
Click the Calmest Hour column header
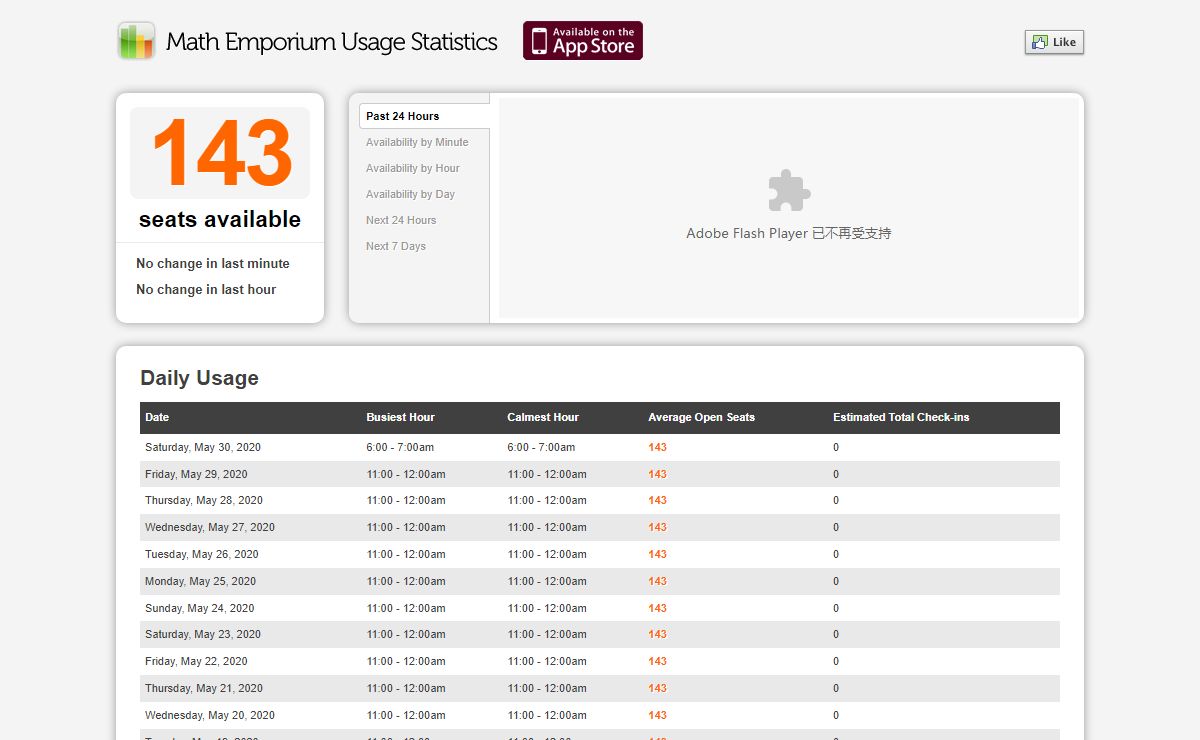tap(543, 417)
